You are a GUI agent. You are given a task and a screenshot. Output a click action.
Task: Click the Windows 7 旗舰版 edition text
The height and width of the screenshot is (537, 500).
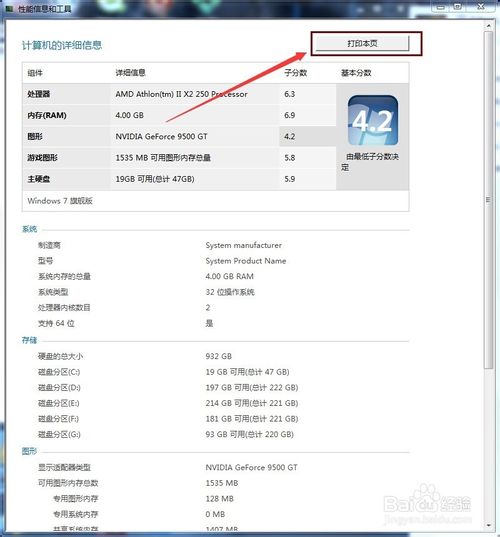point(60,201)
